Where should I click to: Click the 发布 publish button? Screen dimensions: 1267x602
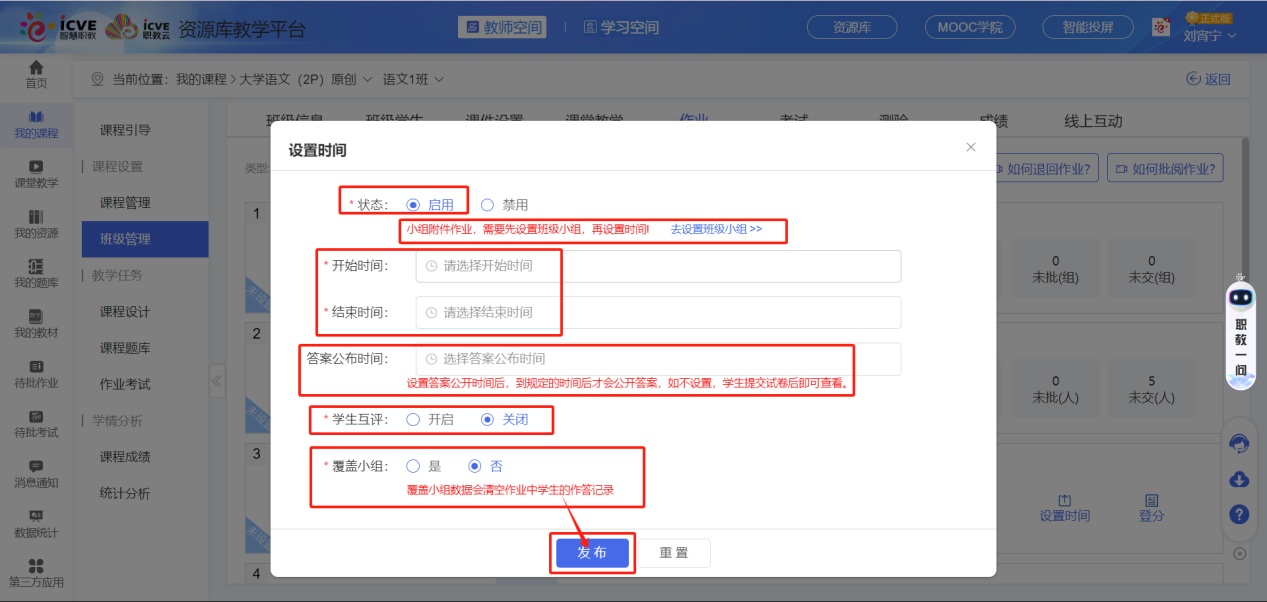click(x=591, y=552)
